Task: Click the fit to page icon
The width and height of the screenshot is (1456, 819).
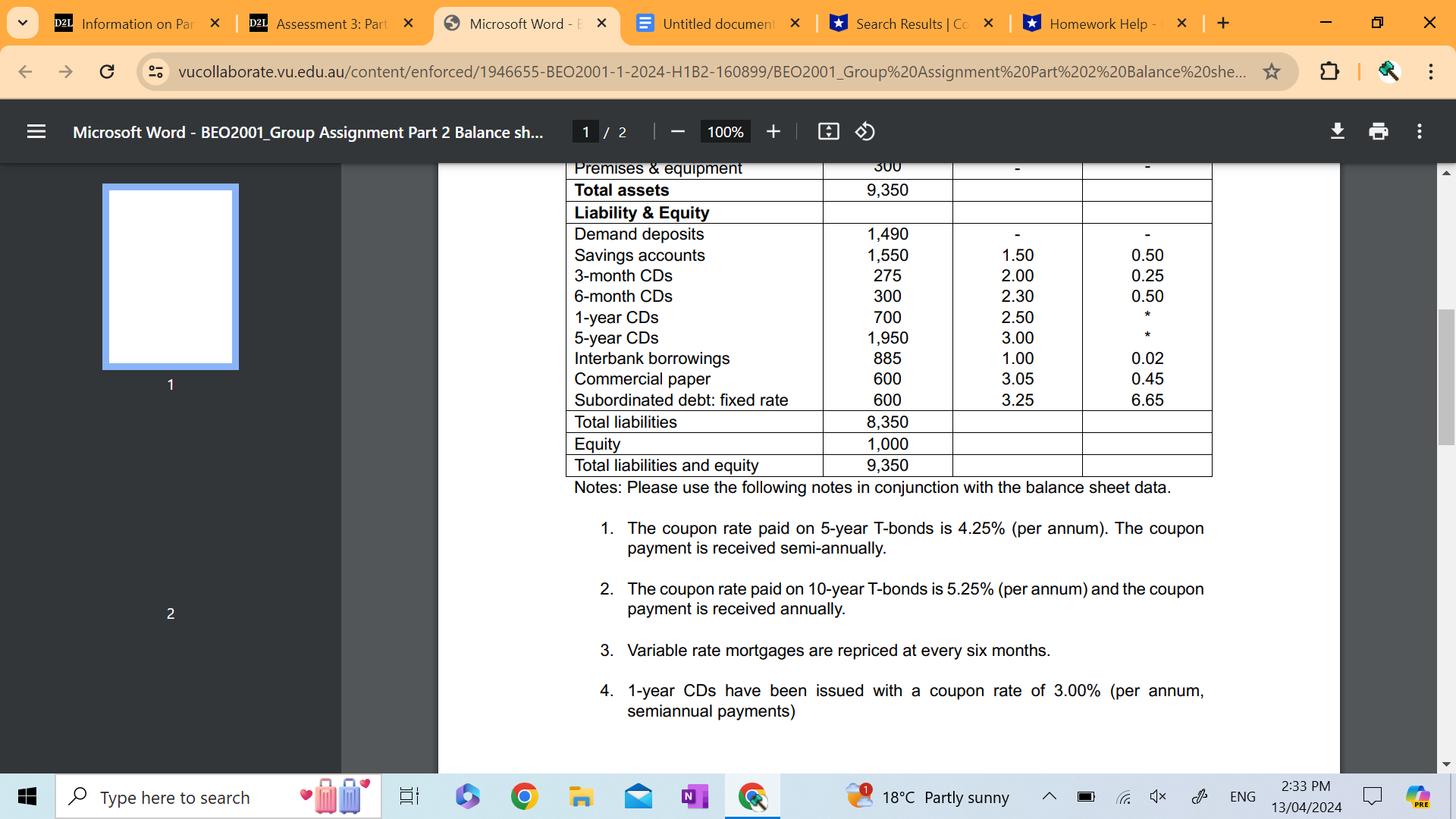Action: [x=828, y=132]
